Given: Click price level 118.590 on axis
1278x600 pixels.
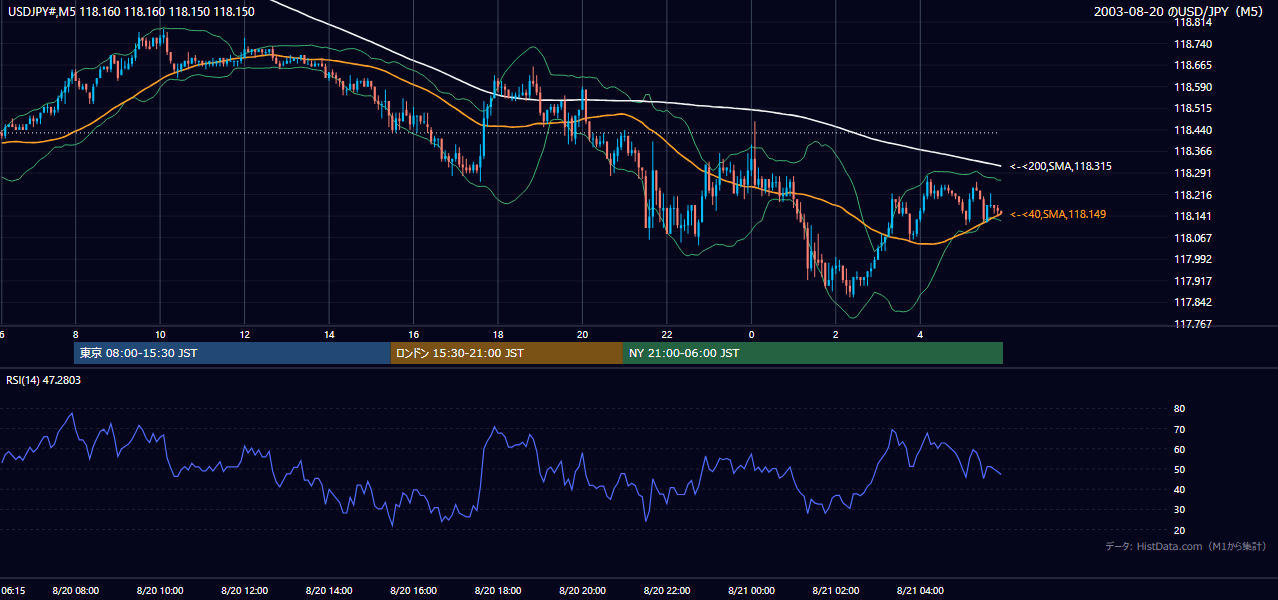Looking at the screenshot, I should [x=1193, y=87].
